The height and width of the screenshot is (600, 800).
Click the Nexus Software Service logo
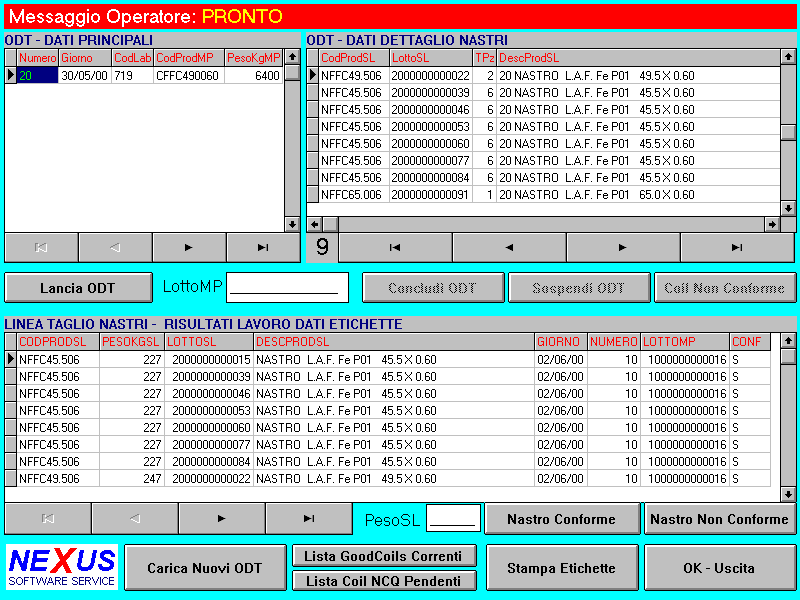coord(62,567)
